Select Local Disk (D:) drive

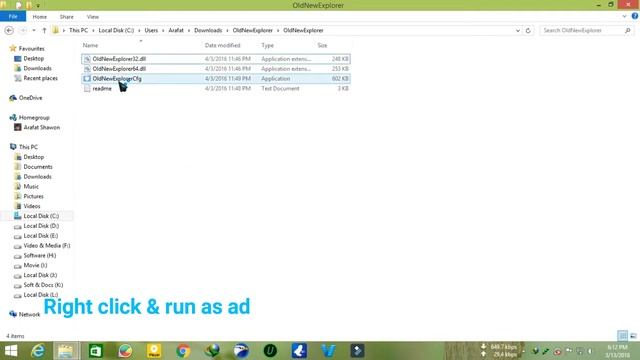pyautogui.click(x=41, y=226)
